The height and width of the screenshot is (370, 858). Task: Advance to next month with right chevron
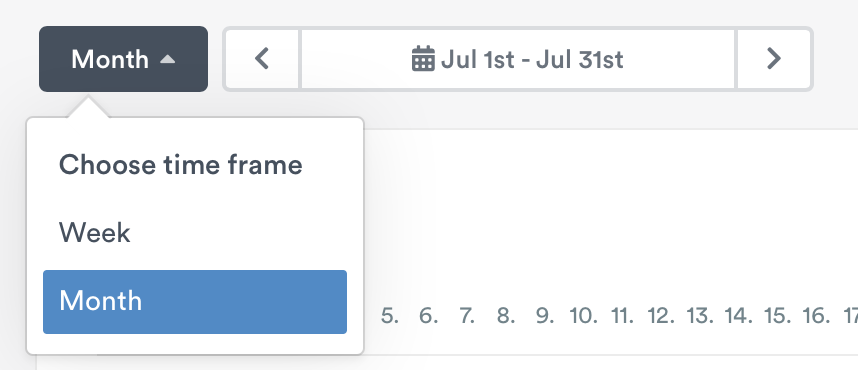click(773, 59)
